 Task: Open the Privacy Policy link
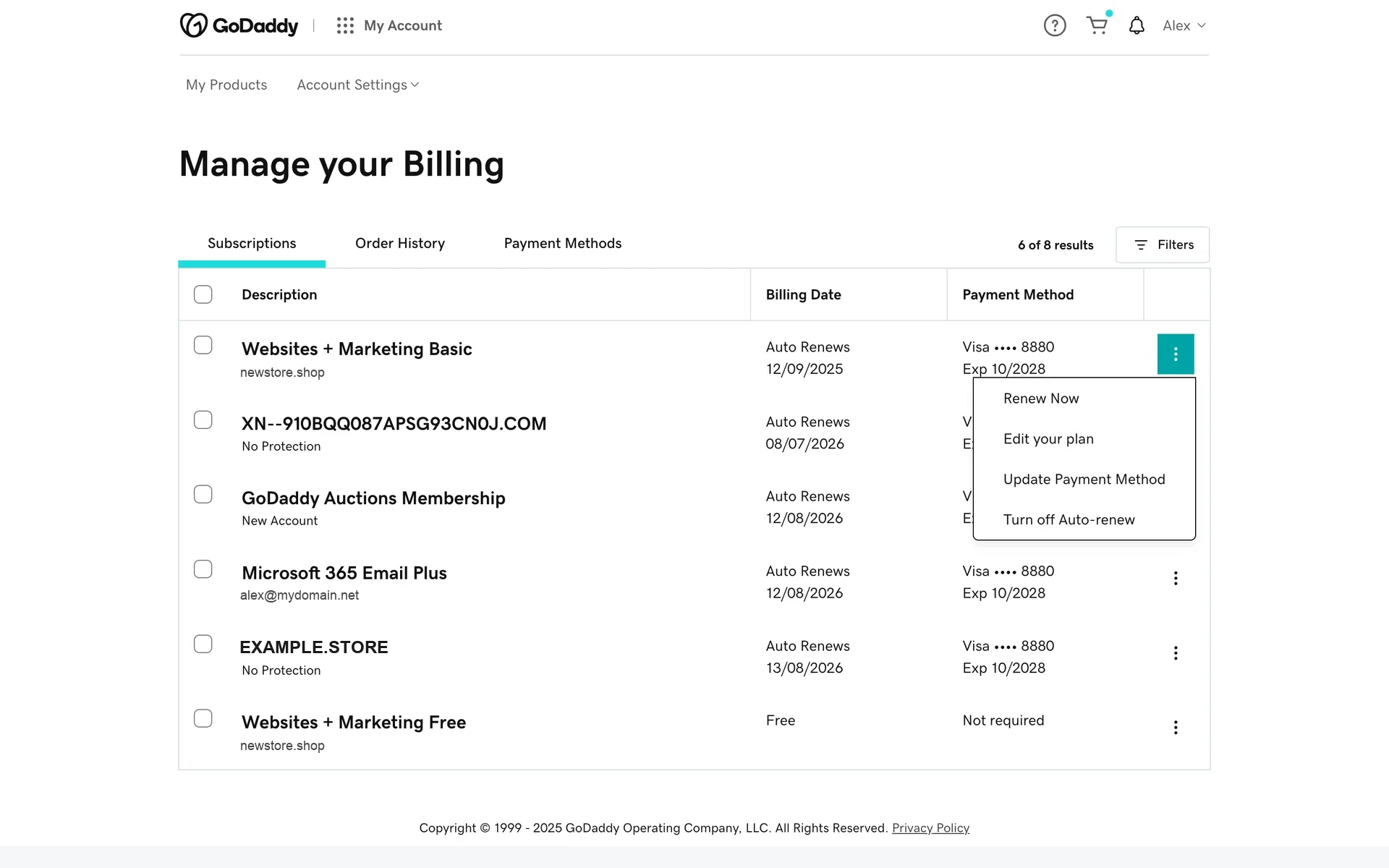tap(930, 827)
